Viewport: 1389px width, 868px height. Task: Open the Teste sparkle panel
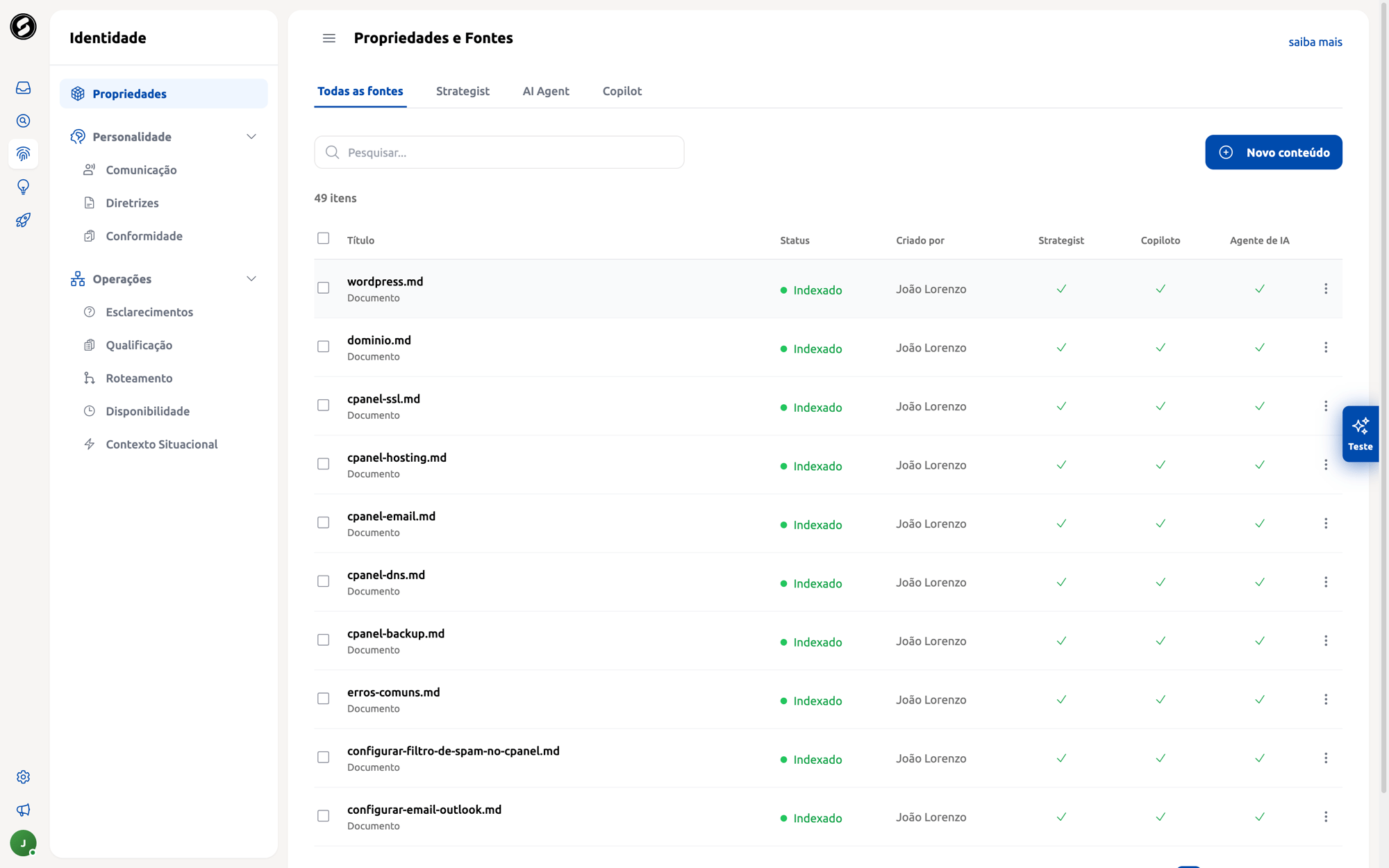pyautogui.click(x=1360, y=434)
